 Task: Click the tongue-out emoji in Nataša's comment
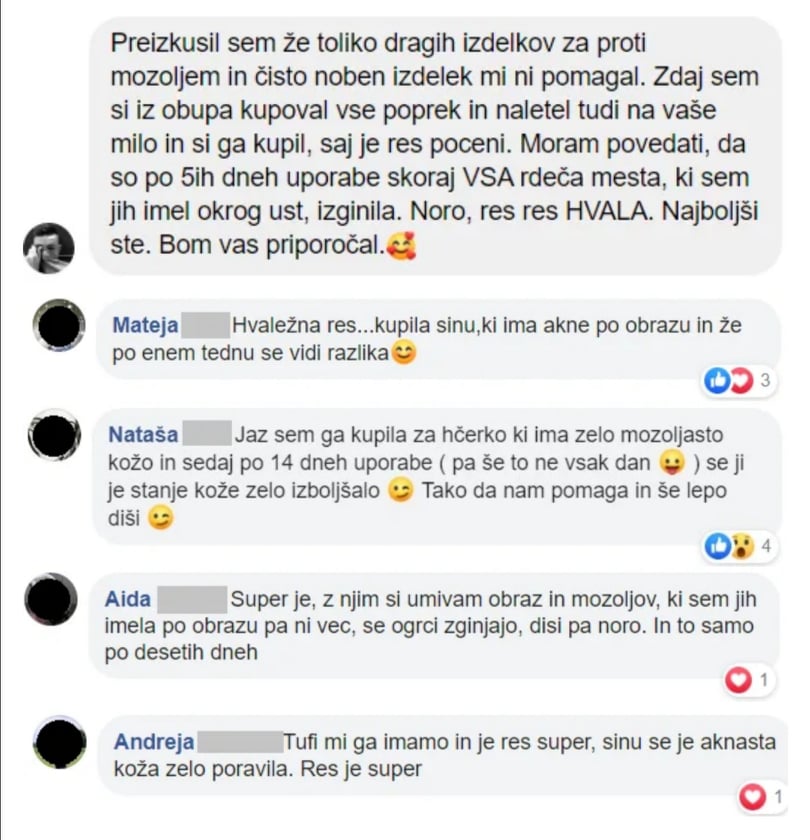(x=672, y=463)
